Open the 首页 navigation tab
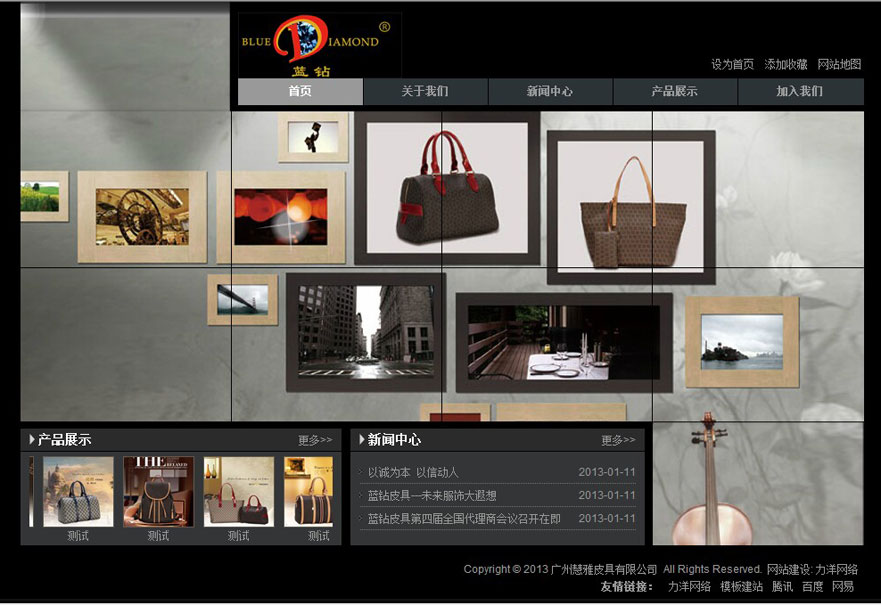Screen dimensions: 881x605 (300, 92)
